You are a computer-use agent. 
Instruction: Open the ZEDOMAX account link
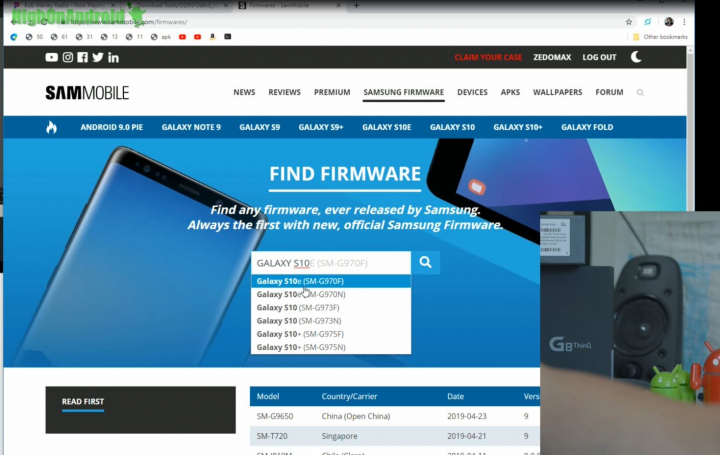pos(552,57)
